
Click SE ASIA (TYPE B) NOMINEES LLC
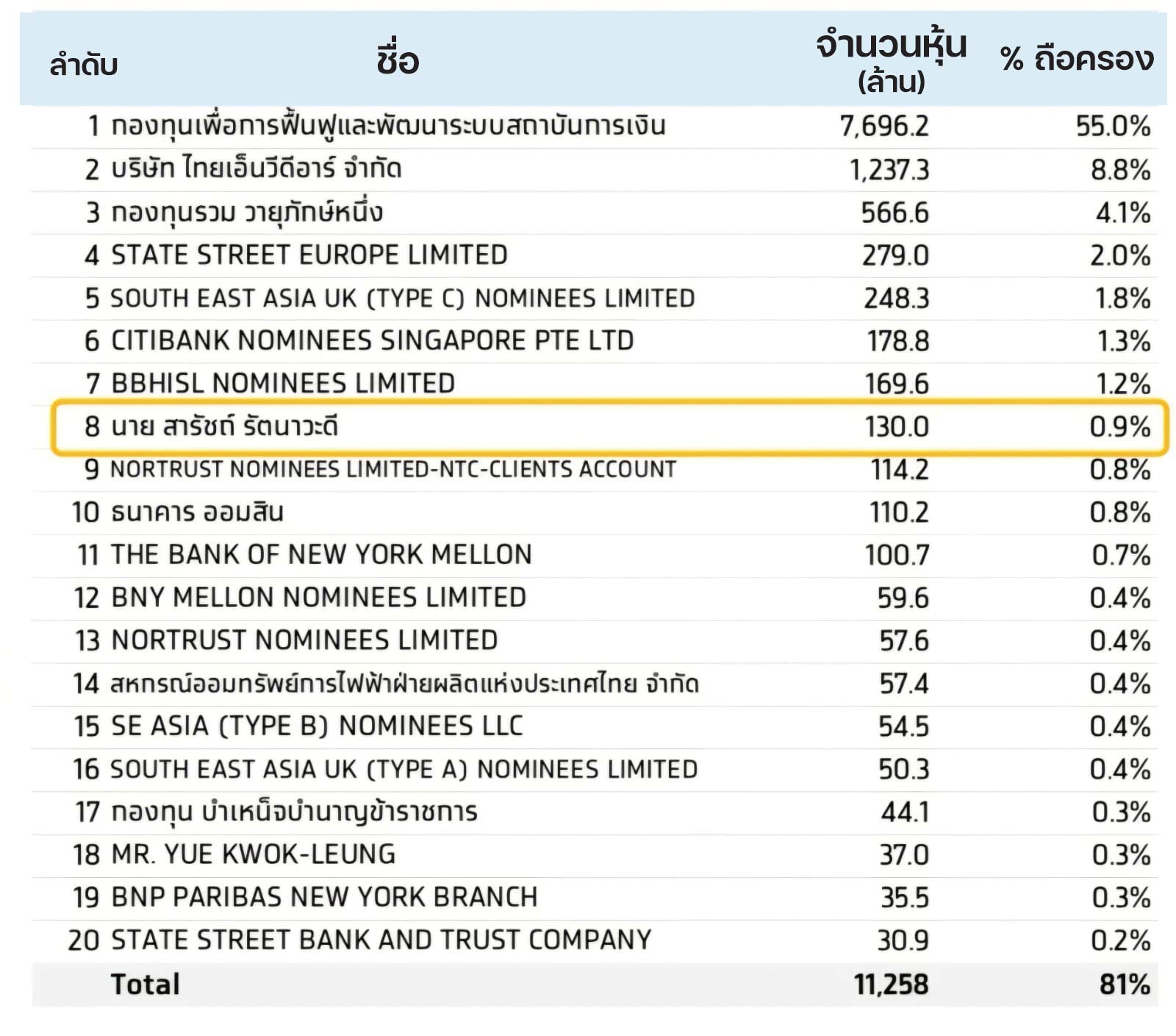tap(317, 726)
